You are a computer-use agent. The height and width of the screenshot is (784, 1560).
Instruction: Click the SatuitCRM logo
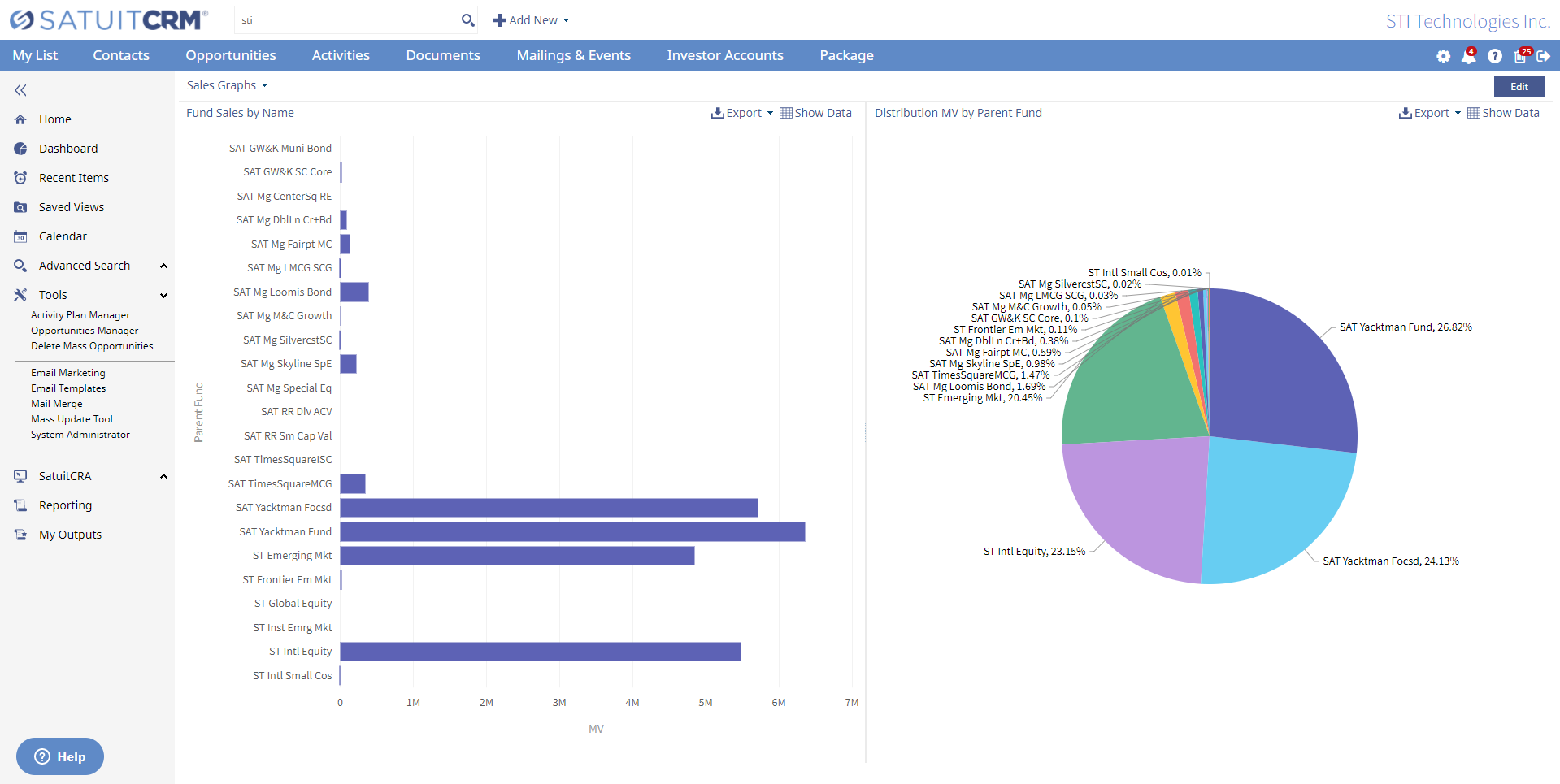click(109, 20)
